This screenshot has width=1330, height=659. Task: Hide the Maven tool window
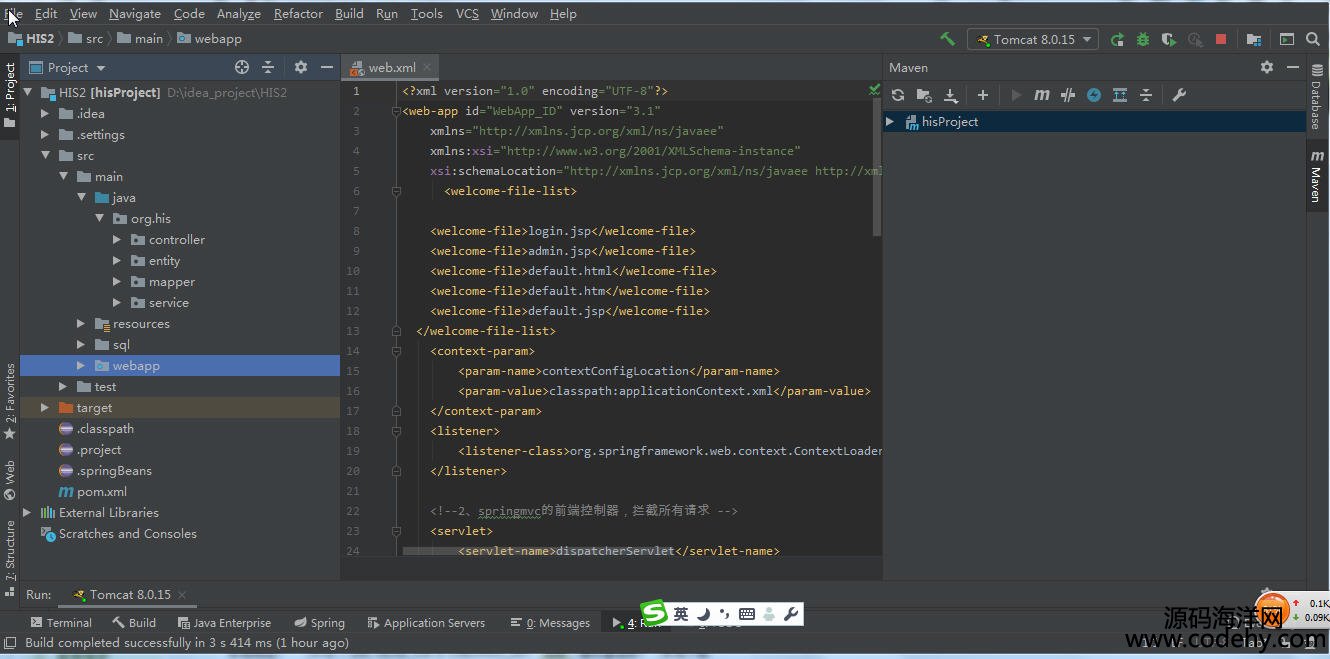[1293, 67]
